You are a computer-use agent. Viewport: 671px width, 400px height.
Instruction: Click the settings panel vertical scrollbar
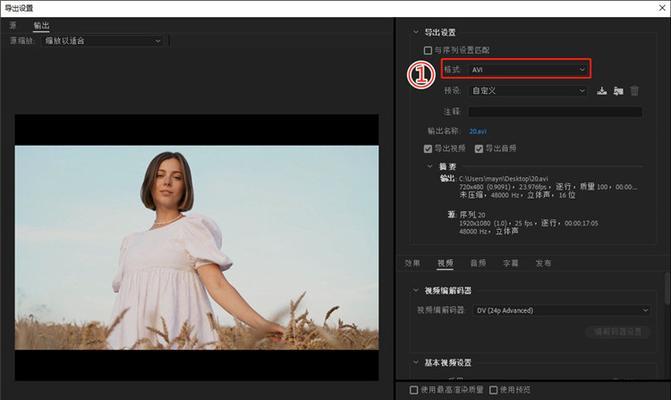(x=667, y=289)
